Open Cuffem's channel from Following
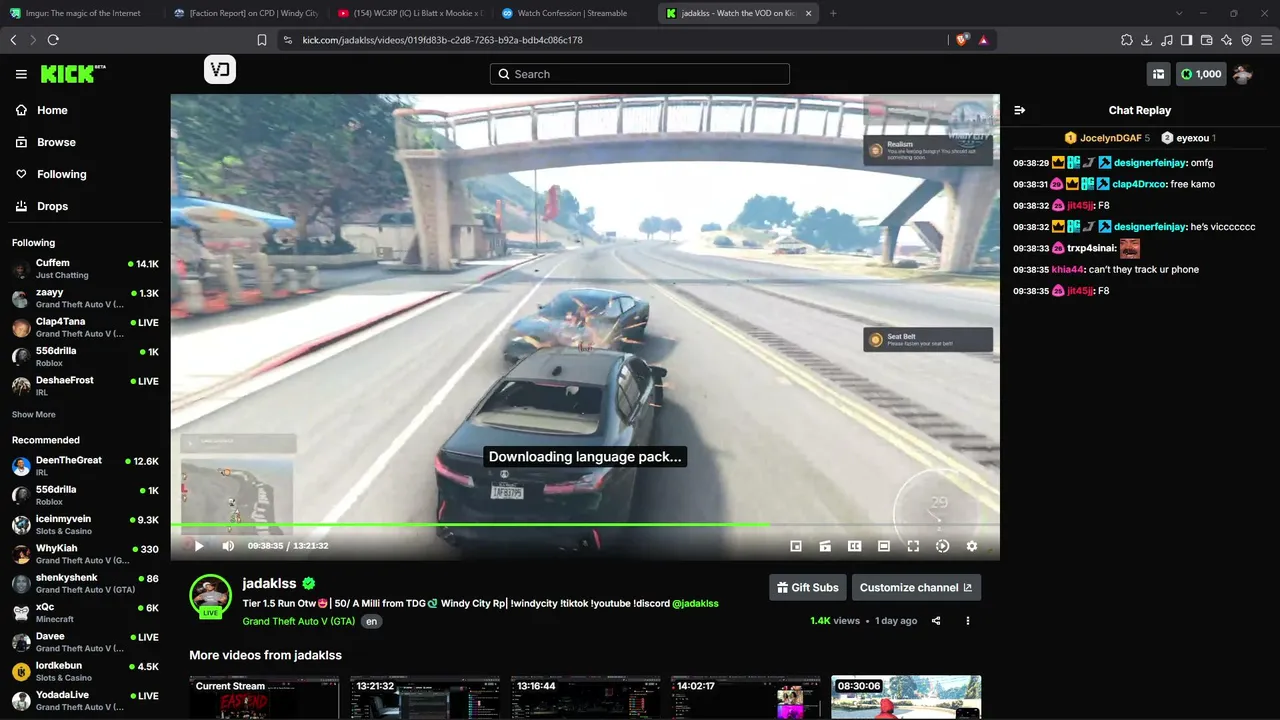Screen dimensions: 1280x720 pyautogui.click(x=85, y=269)
